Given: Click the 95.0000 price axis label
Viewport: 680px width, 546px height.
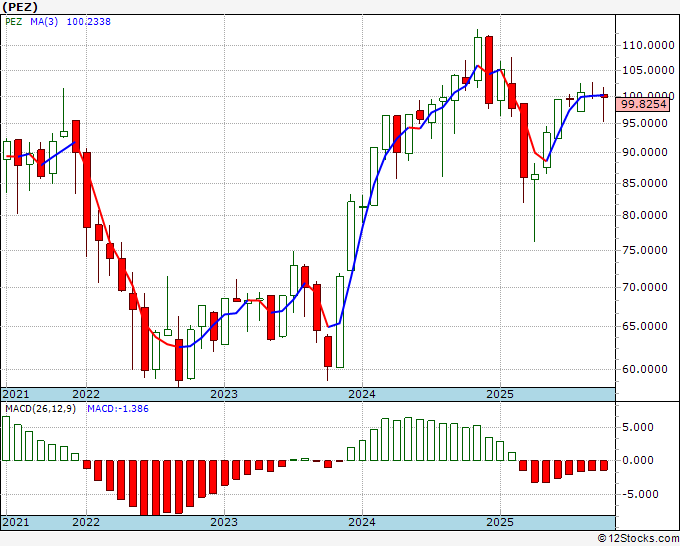Looking at the screenshot, I should pyautogui.click(x=645, y=124).
